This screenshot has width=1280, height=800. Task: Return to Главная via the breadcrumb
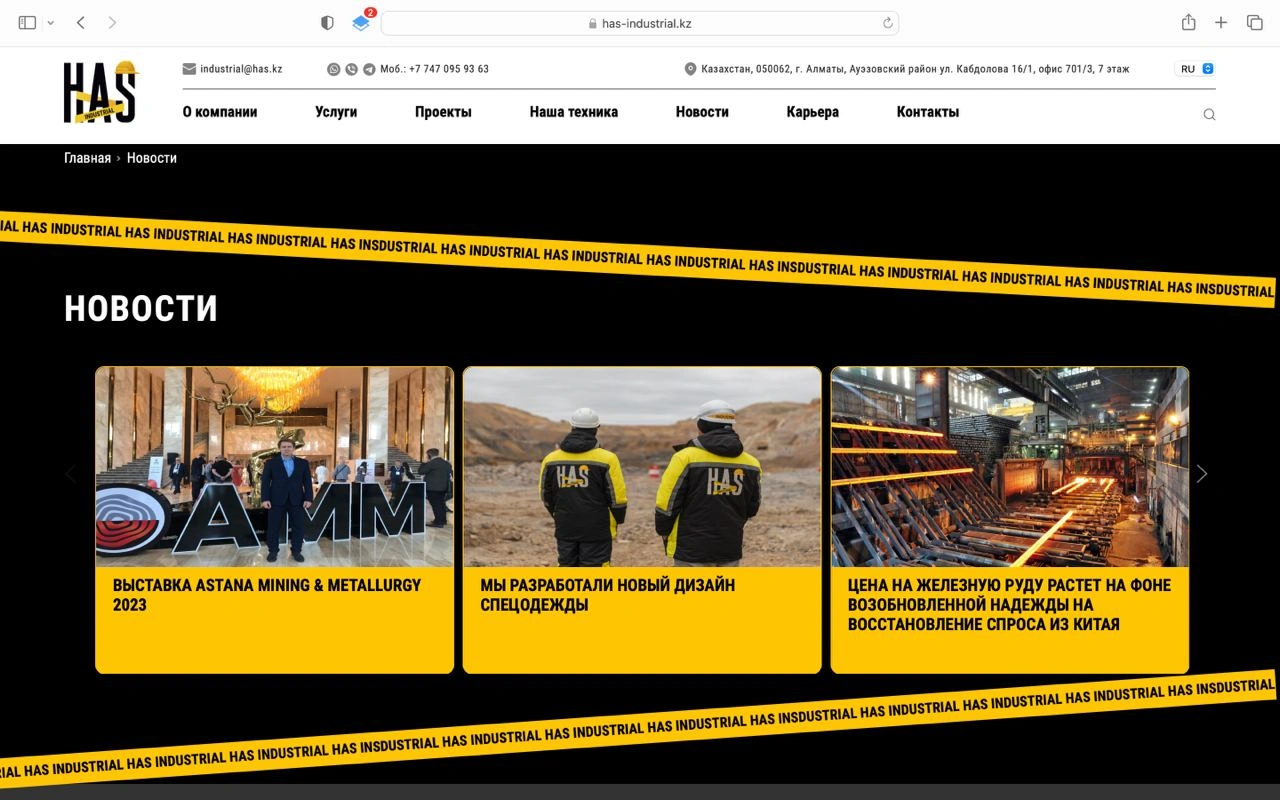(87, 158)
